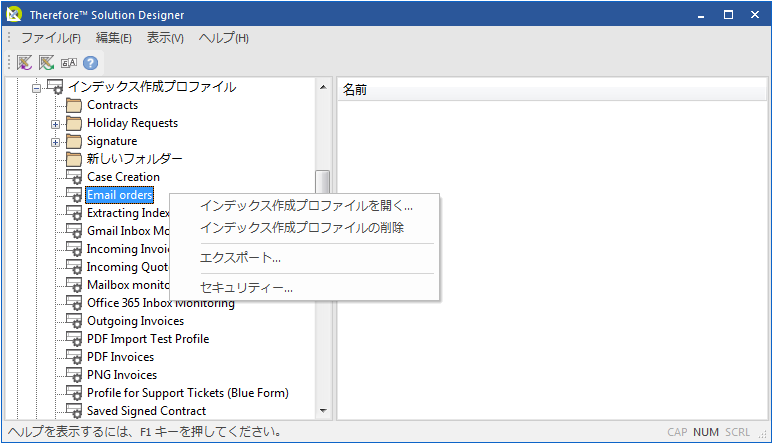Select the PNG Invoices profile
The height and width of the screenshot is (444, 773).
point(122,375)
